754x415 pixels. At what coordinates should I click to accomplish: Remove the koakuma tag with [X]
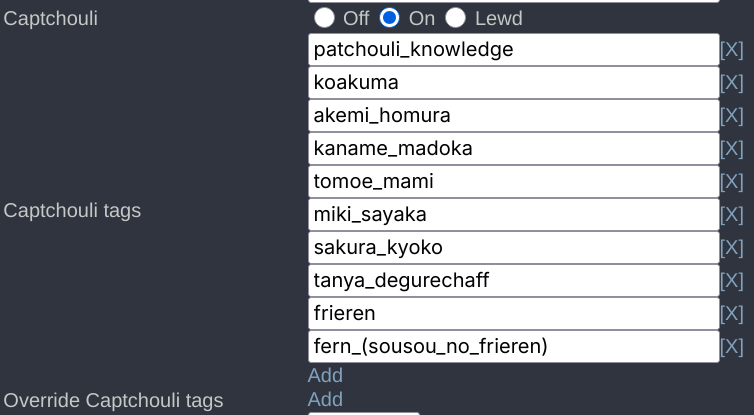tap(731, 82)
